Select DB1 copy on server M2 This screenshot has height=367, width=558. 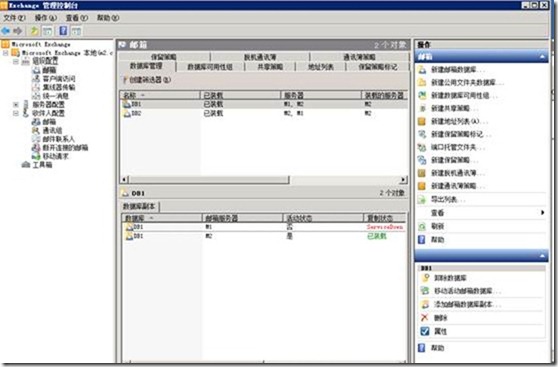[x=264, y=236]
